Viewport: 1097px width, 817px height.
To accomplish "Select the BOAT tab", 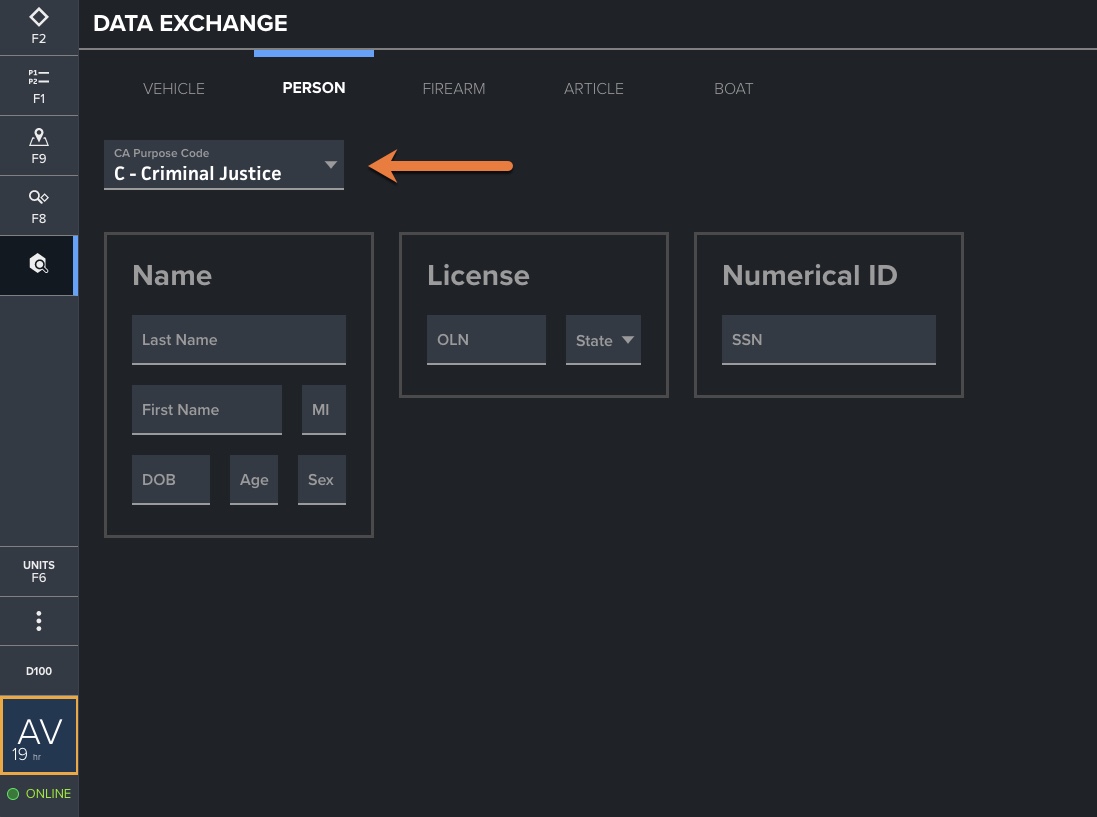I will pos(733,89).
